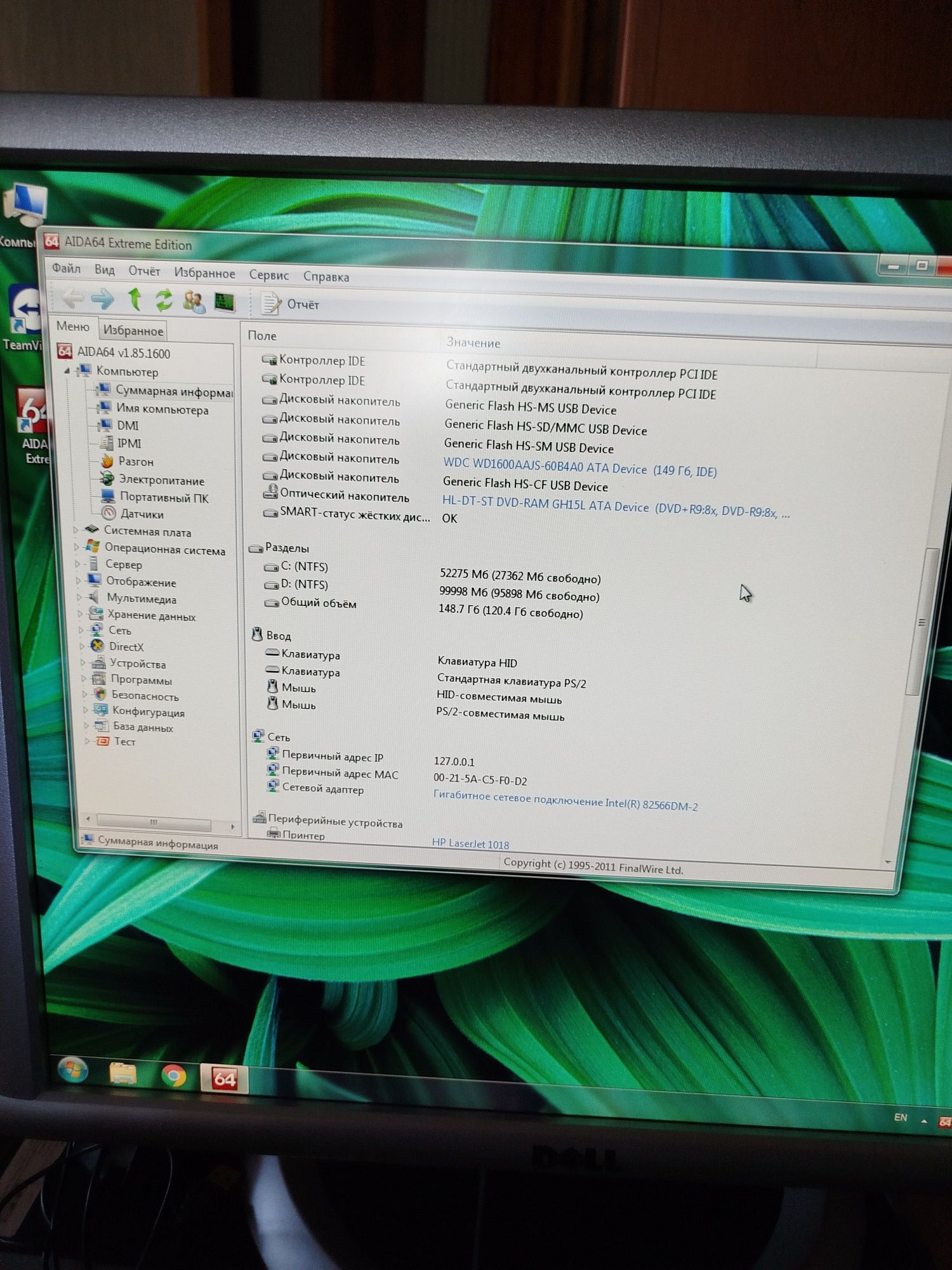The height and width of the screenshot is (1270, 952).
Task: Expand the Хранение данных node
Action: (x=81, y=613)
